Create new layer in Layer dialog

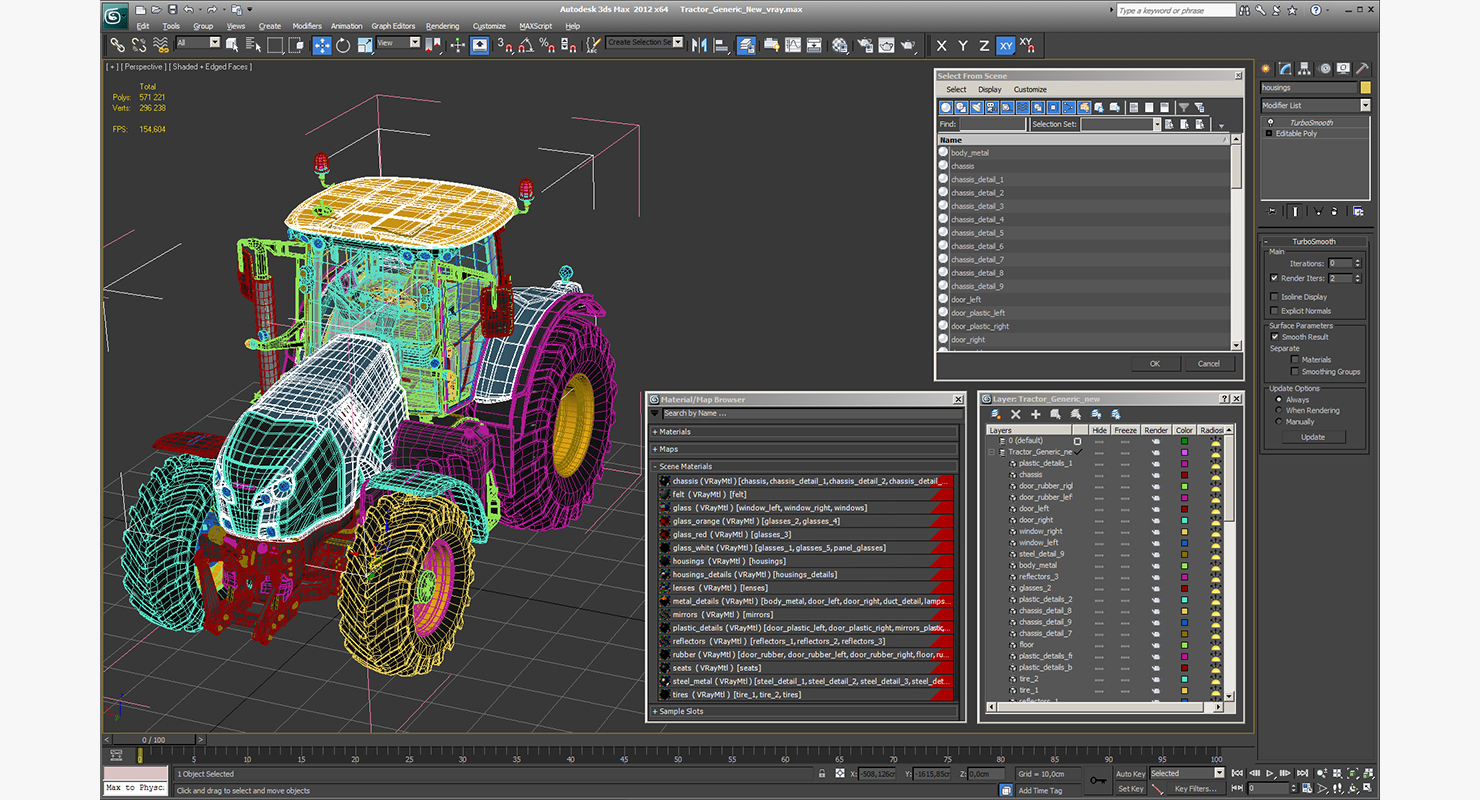click(996, 414)
